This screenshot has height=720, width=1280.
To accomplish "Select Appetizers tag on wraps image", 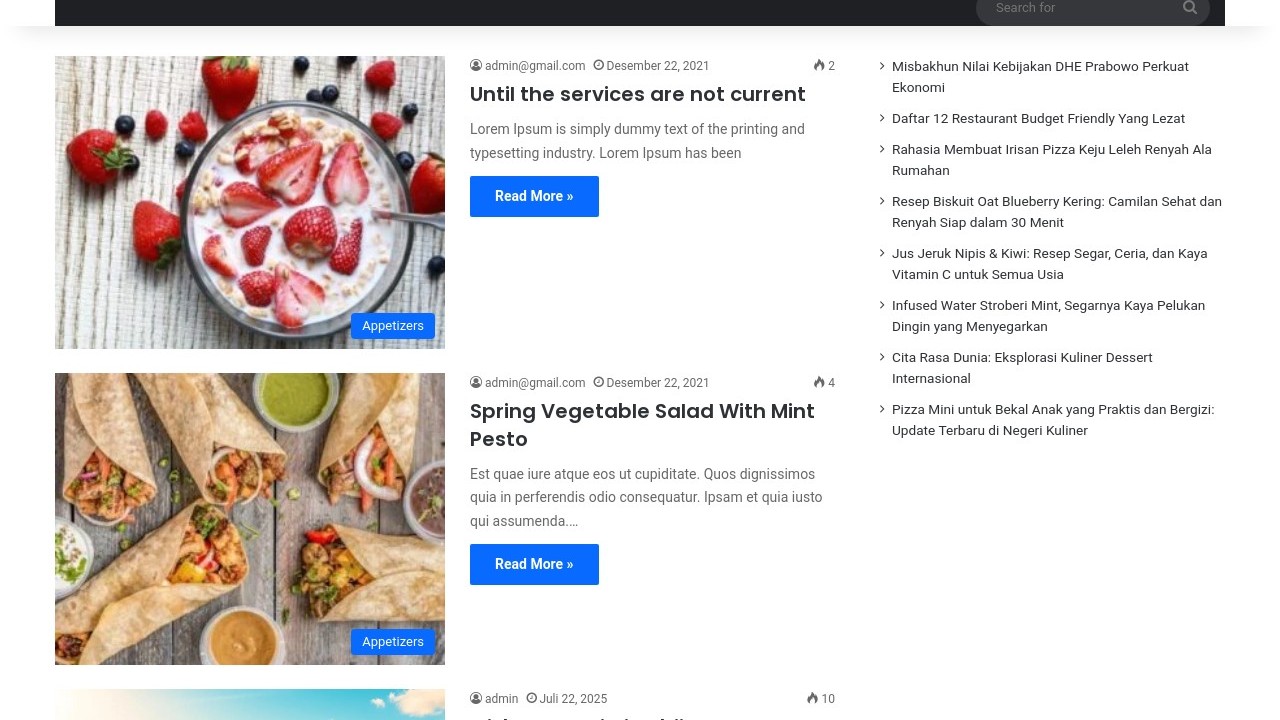I will [x=392, y=642].
